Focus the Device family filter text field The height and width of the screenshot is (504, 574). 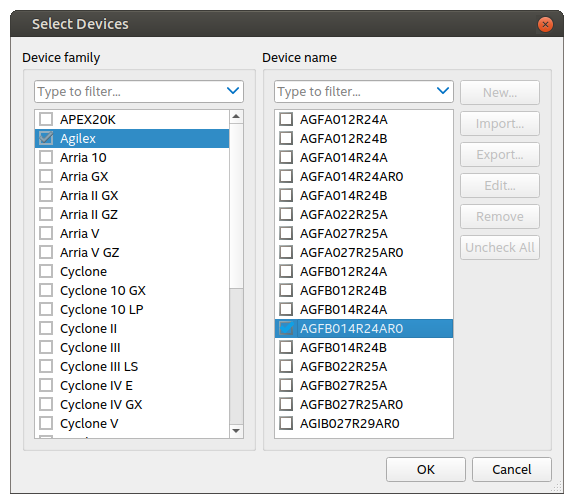click(x=130, y=91)
